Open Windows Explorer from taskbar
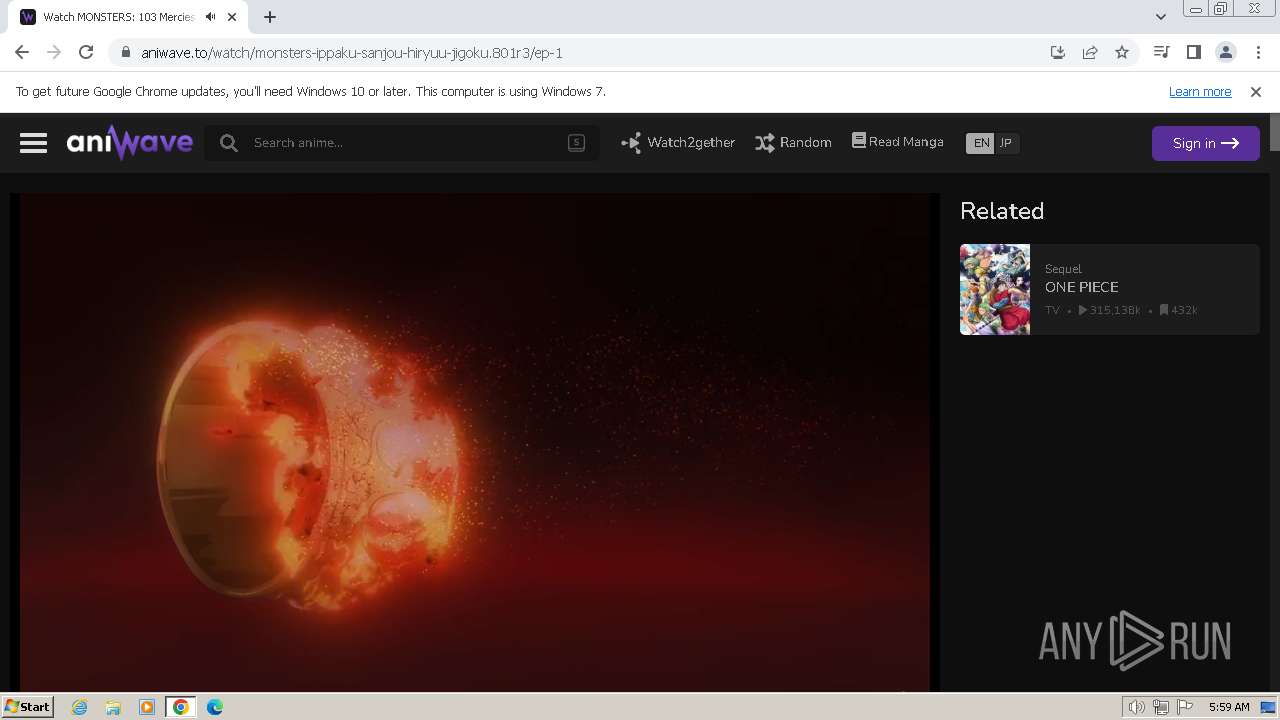 point(113,707)
